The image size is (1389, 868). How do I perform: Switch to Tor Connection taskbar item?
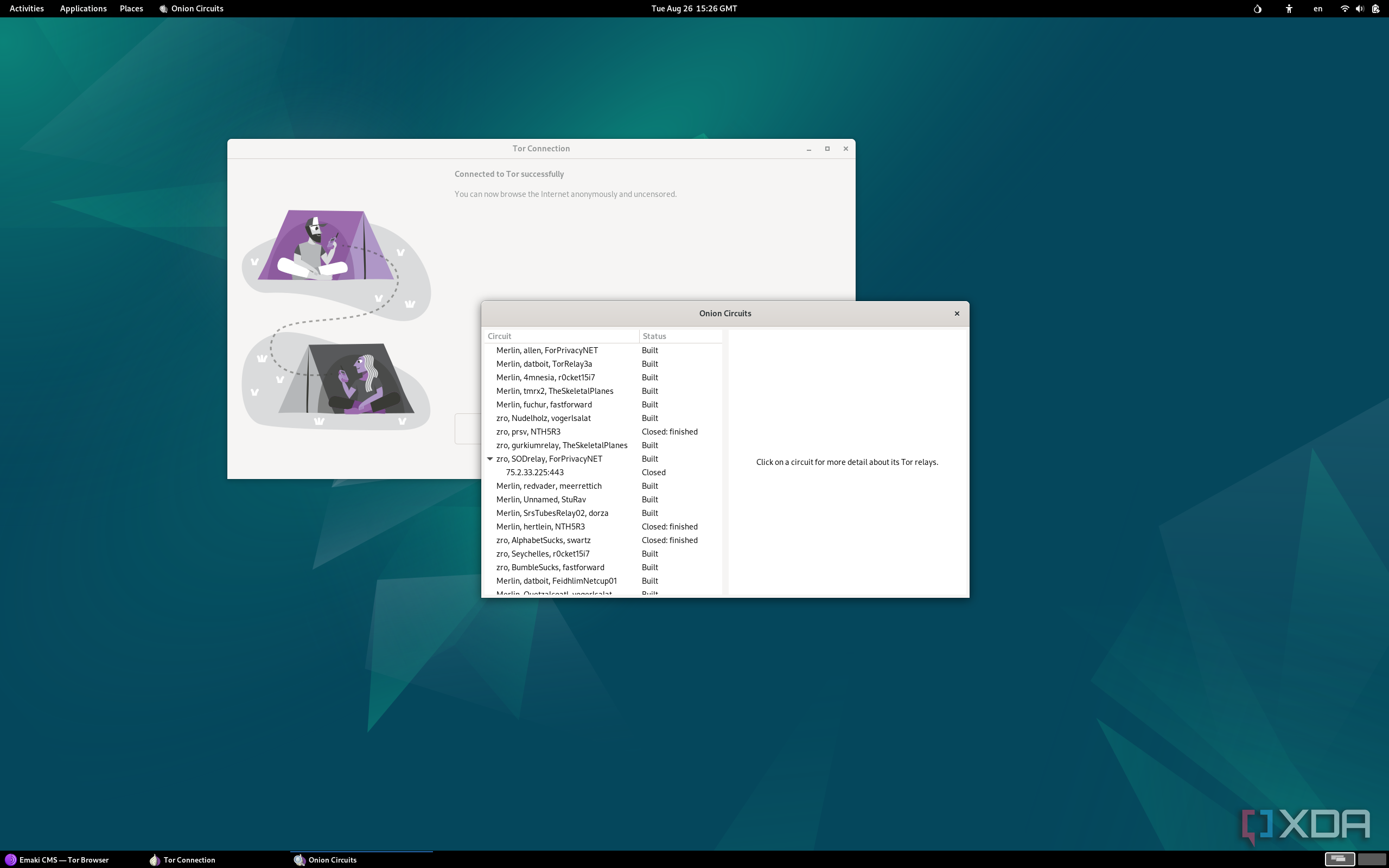pos(216,859)
